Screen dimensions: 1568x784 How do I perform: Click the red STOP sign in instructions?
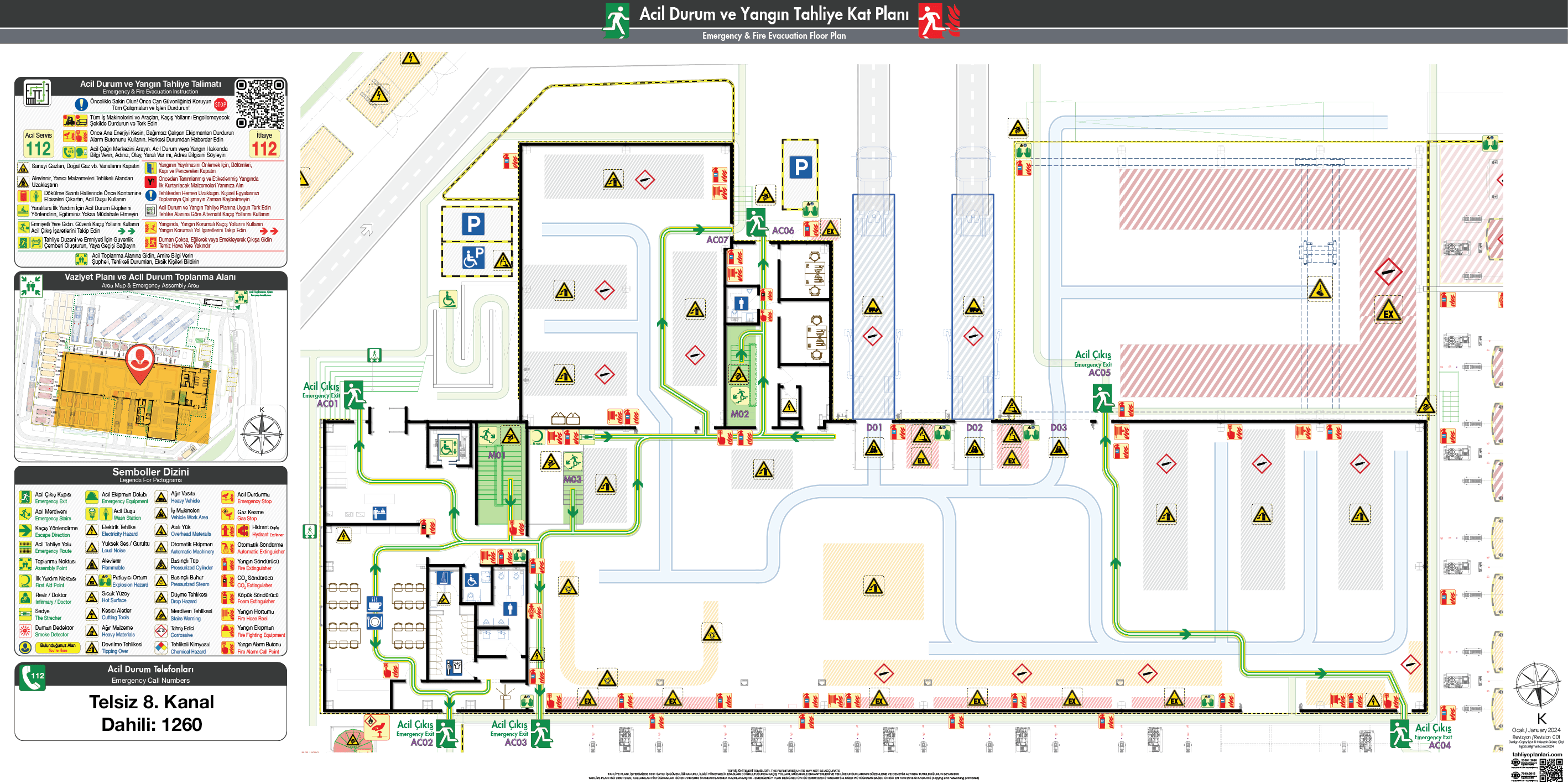coord(220,104)
